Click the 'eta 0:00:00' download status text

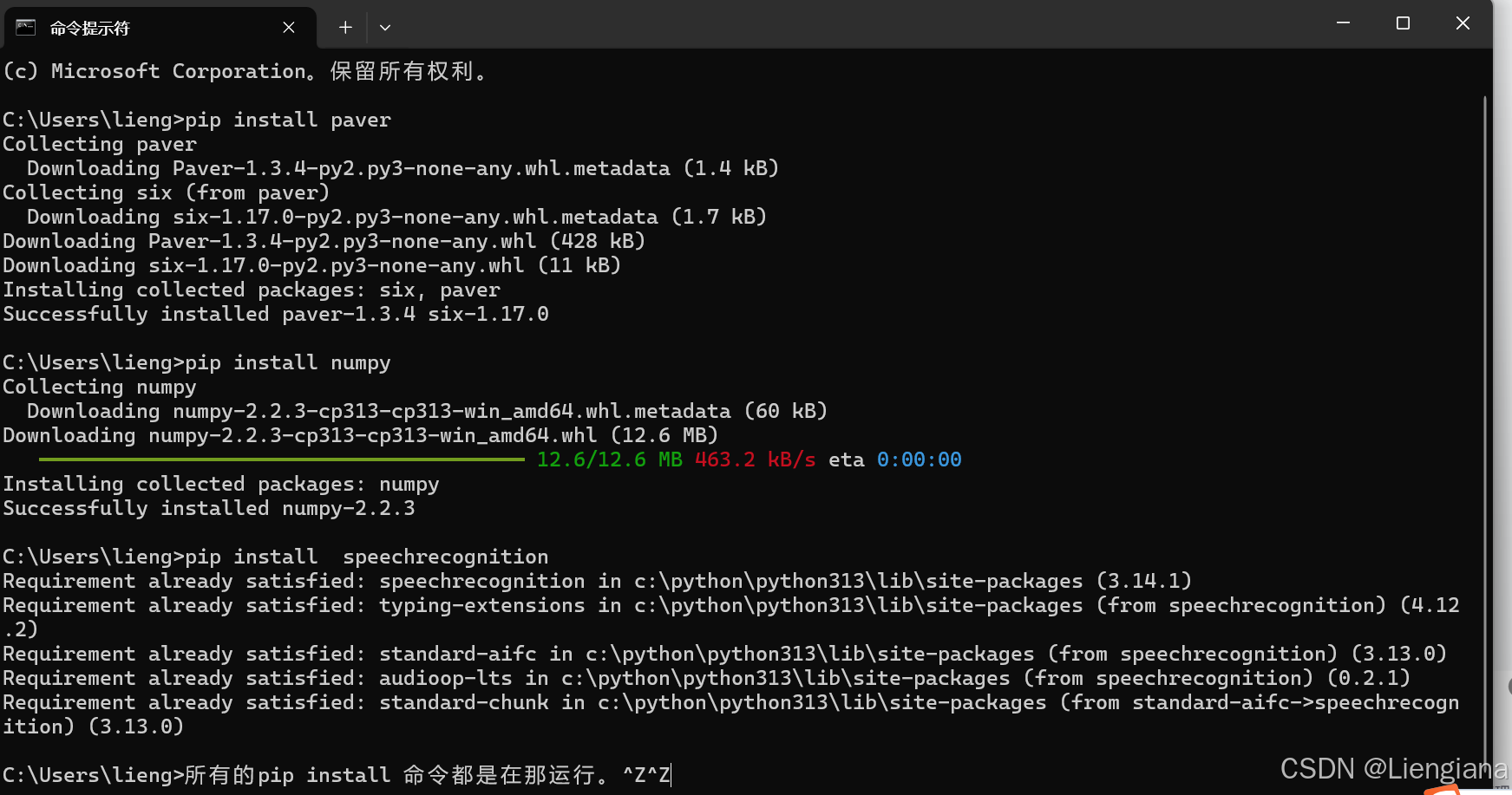click(x=897, y=459)
